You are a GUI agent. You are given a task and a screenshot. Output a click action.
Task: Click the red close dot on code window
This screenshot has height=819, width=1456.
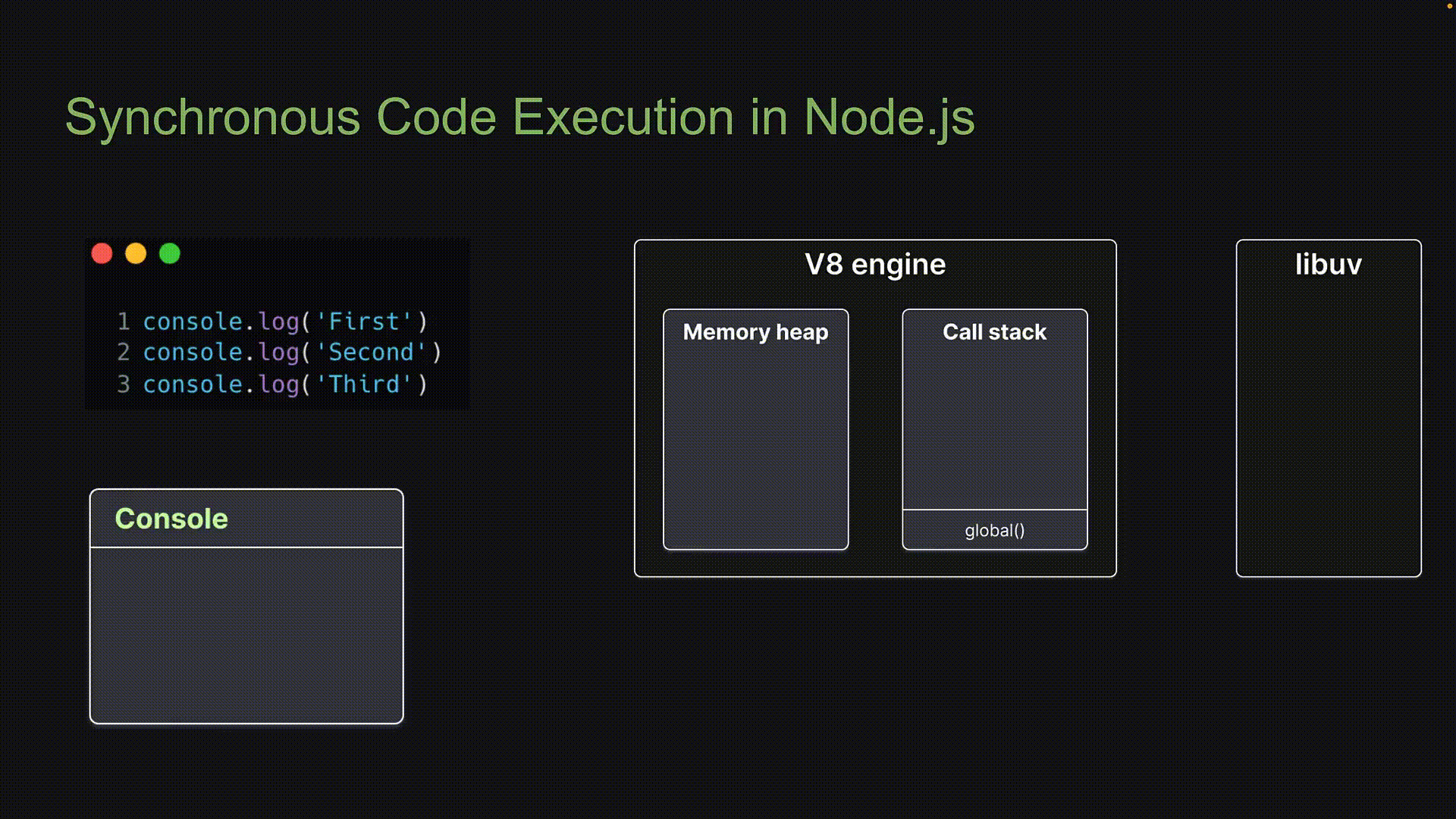[102, 253]
